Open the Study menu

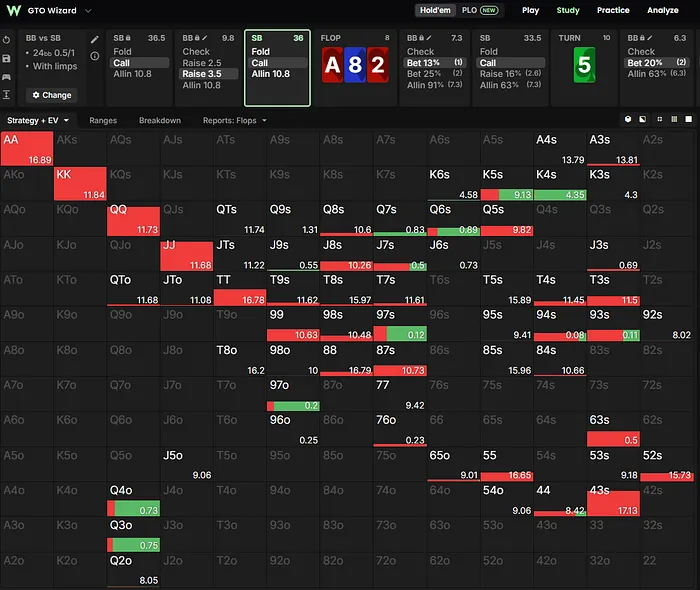(x=568, y=10)
